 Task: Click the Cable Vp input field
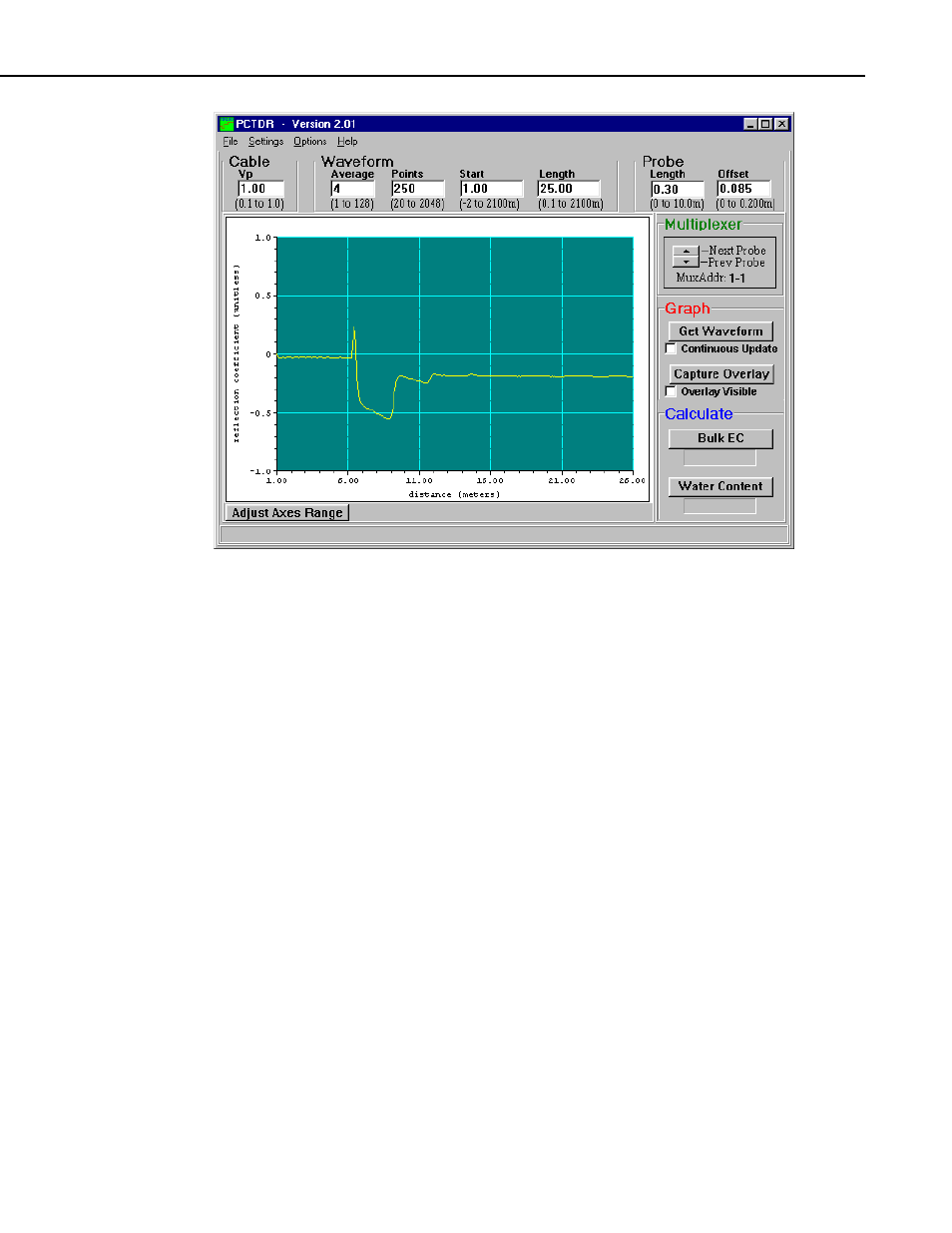coord(260,189)
